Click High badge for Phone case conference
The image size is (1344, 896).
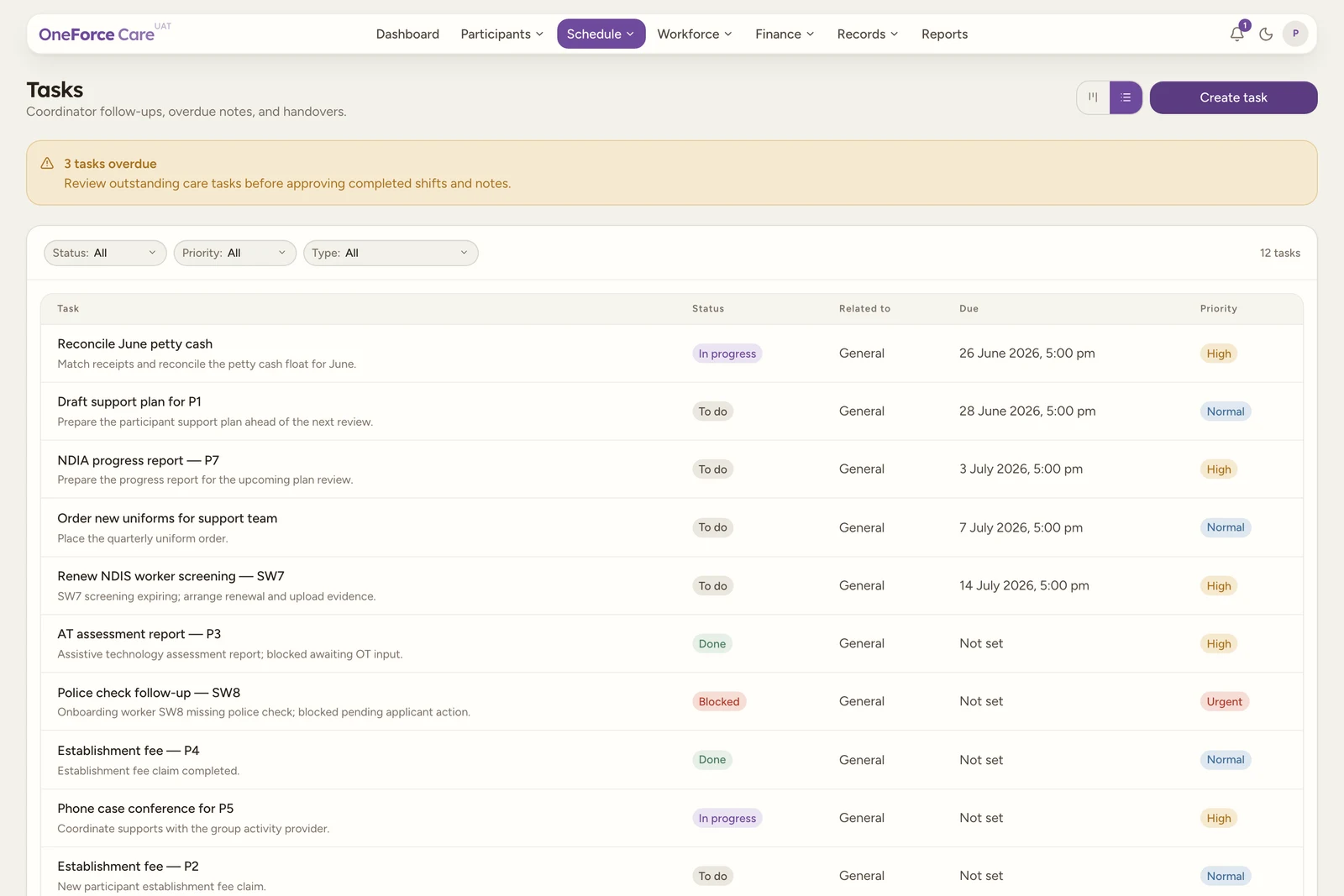1218,819
